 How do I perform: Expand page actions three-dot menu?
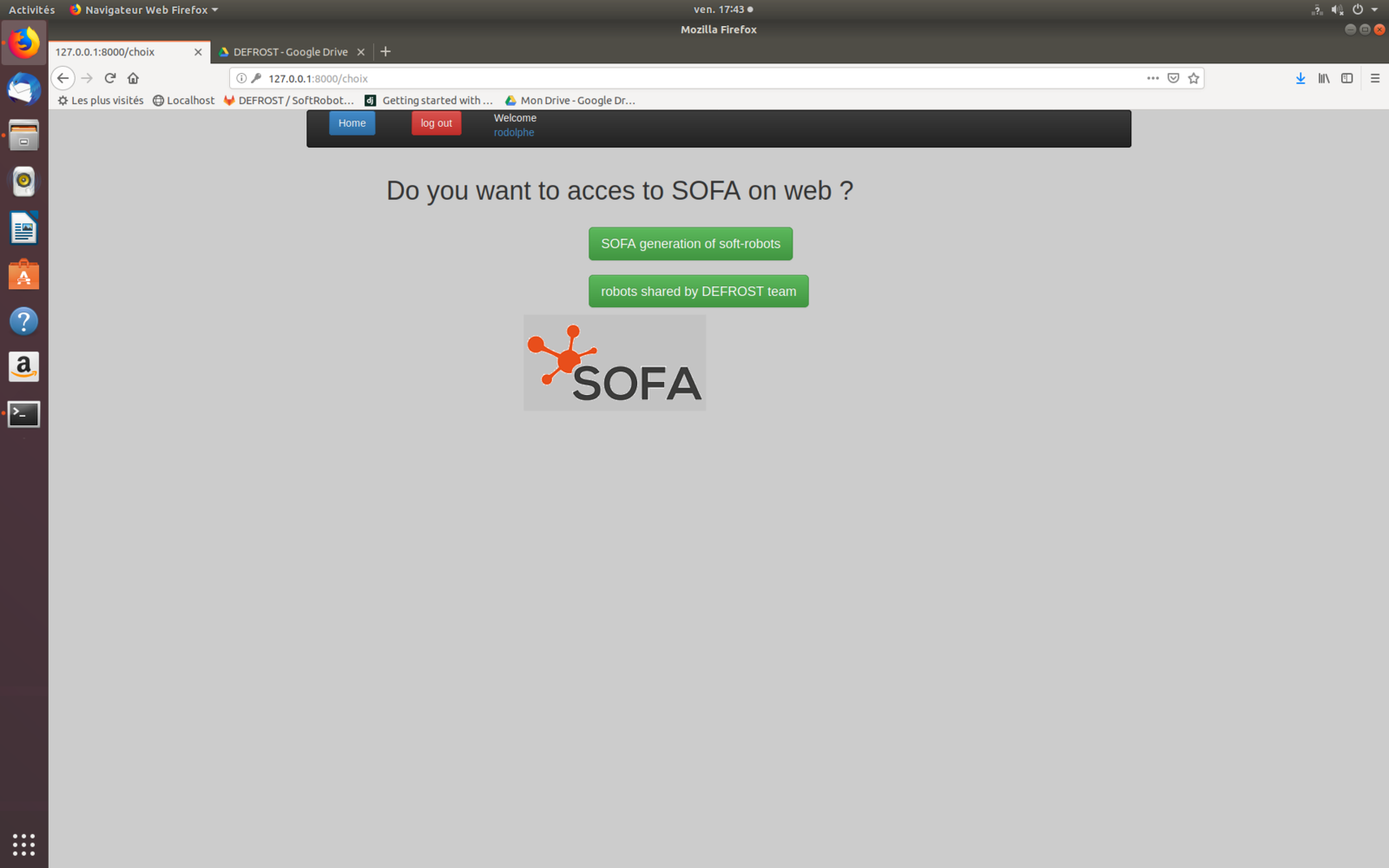click(x=1153, y=78)
